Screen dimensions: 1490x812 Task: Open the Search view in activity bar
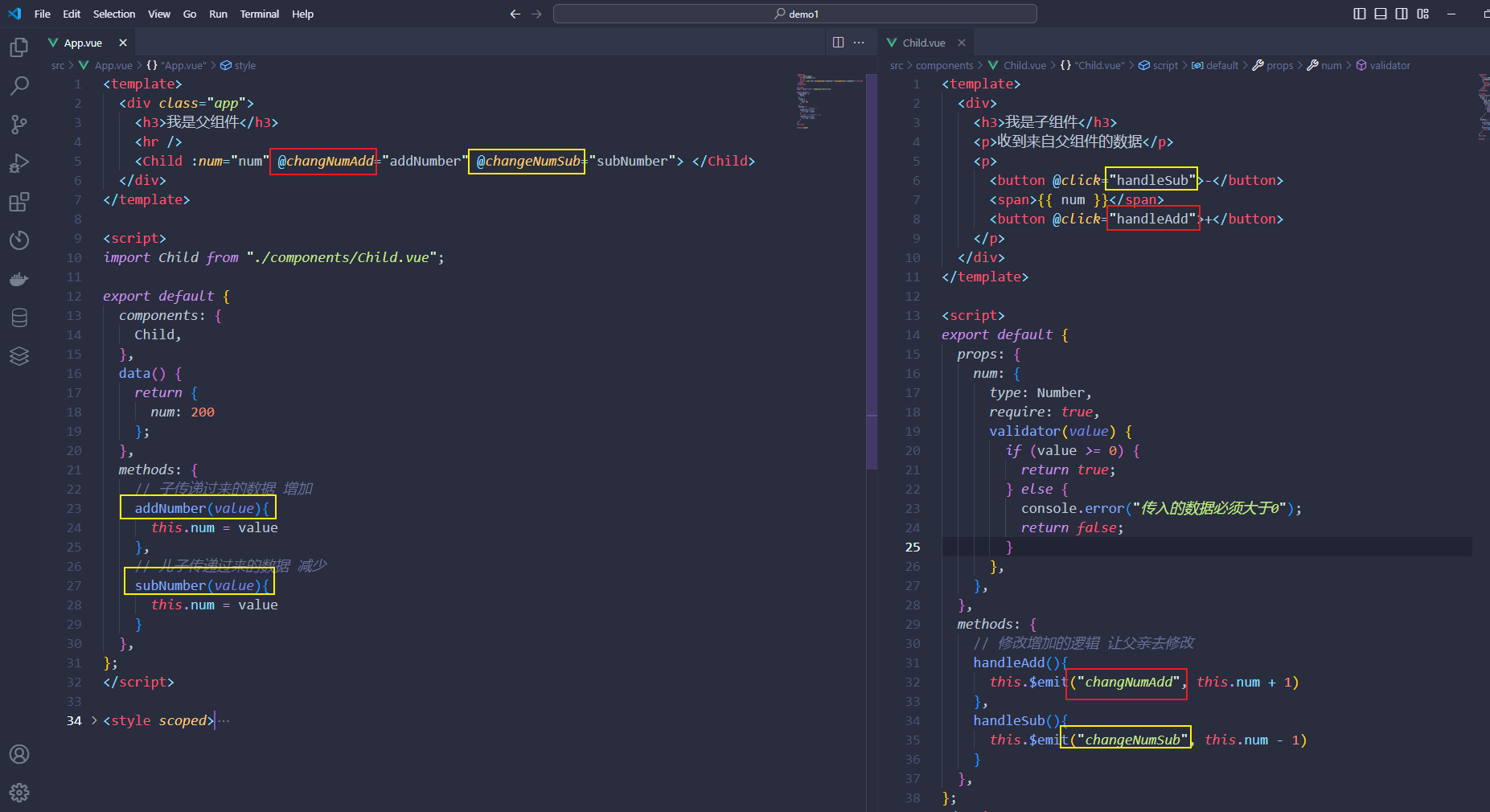[19, 86]
